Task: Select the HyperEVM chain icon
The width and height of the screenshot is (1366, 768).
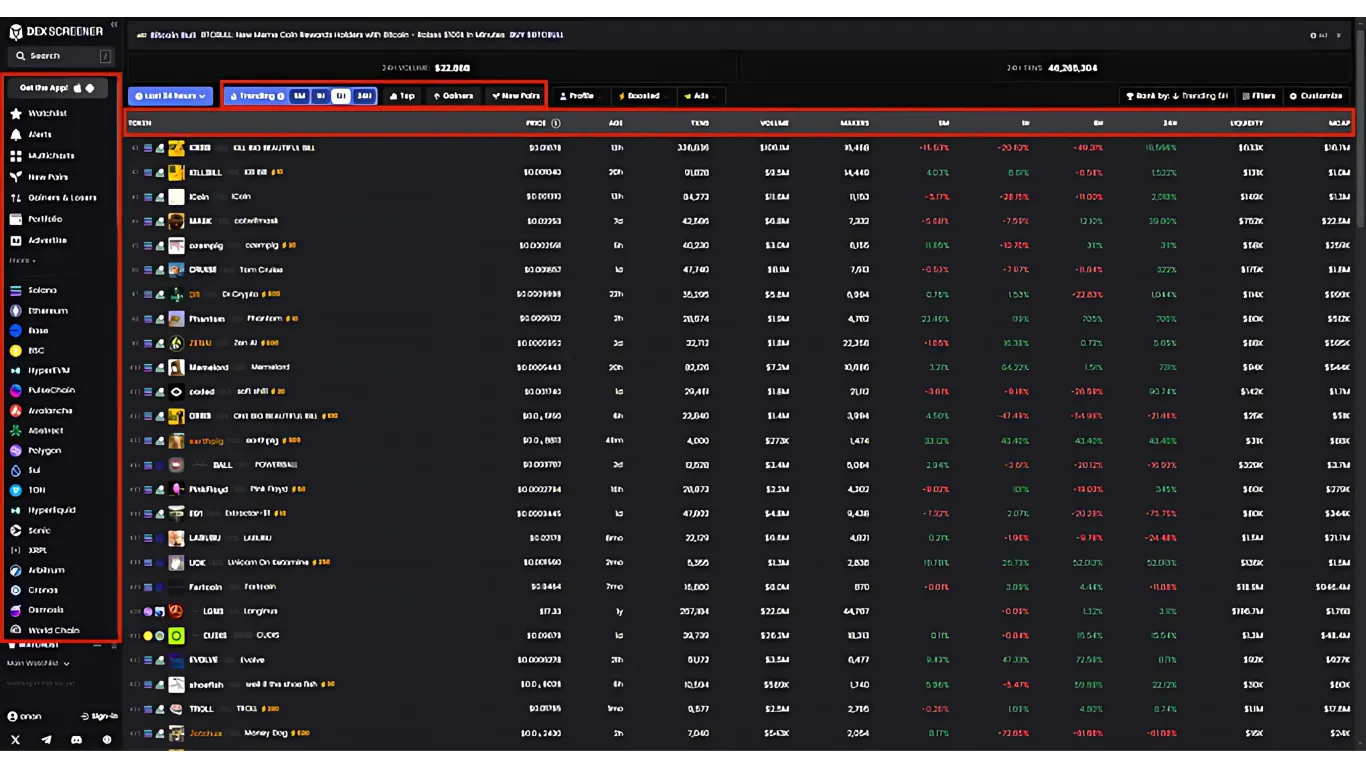Action: pos(16,371)
